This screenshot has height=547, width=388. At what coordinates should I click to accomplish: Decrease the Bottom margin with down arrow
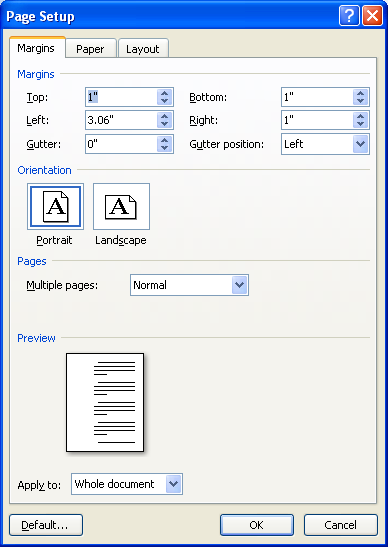pyautogui.click(x=360, y=101)
